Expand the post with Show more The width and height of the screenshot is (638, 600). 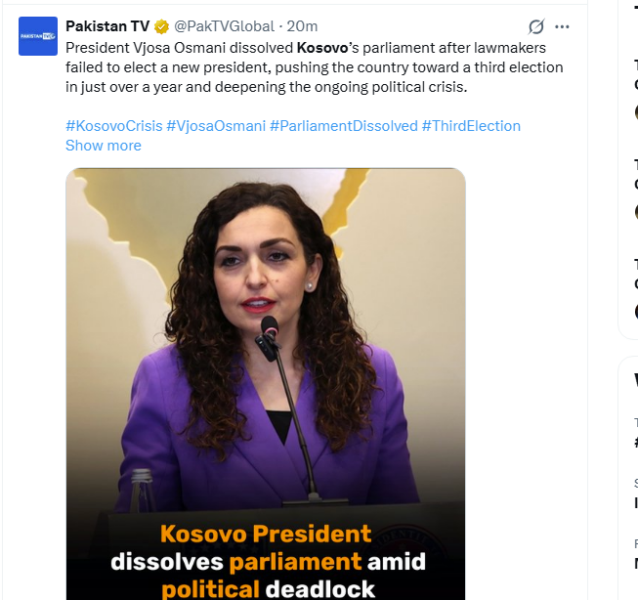point(103,146)
